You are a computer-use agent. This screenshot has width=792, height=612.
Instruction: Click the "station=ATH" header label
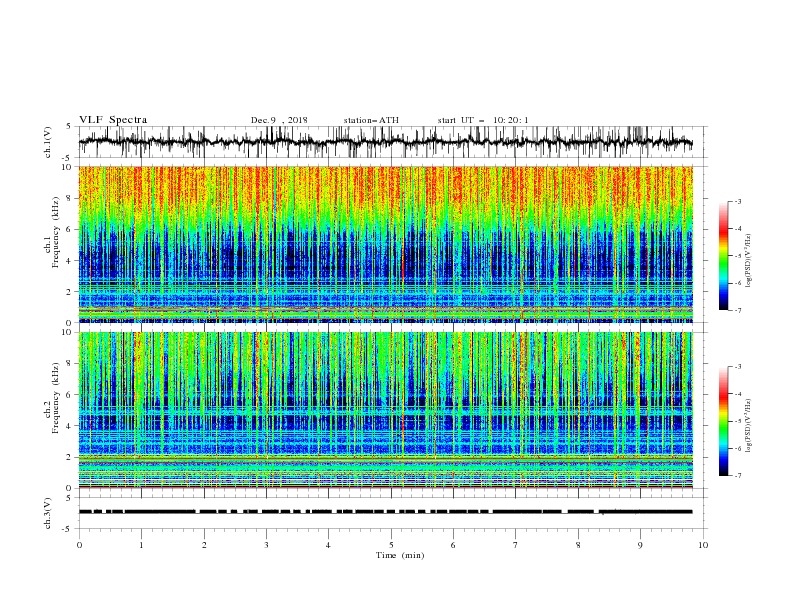(x=371, y=120)
